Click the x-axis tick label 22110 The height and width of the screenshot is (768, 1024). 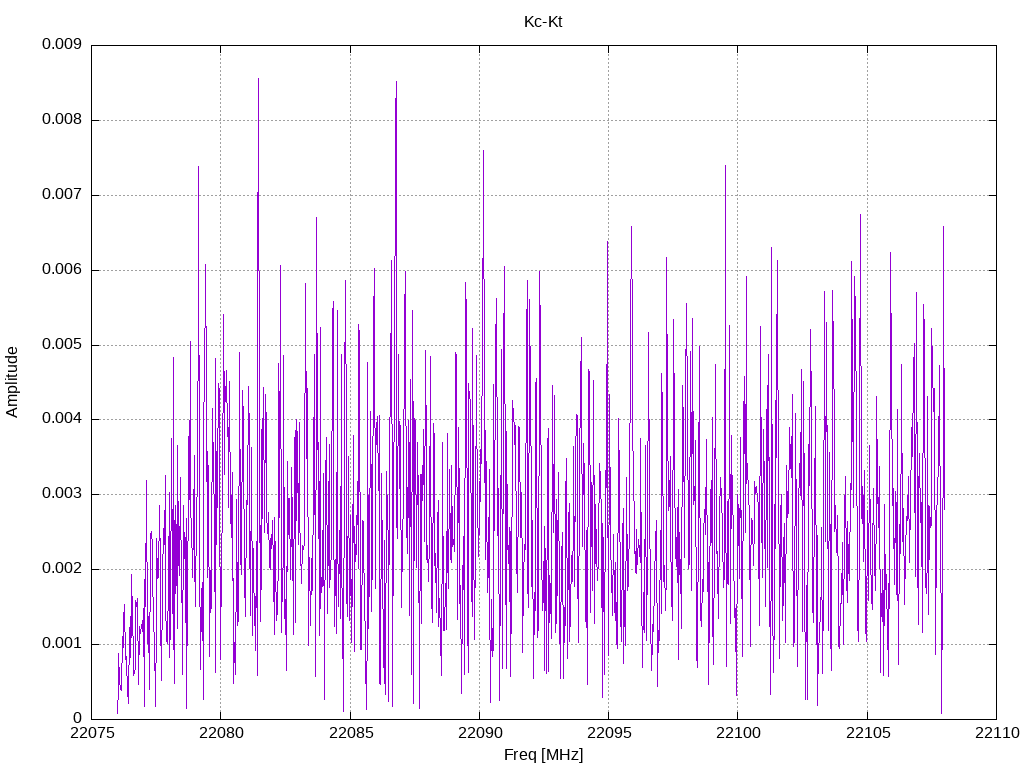click(x=997, y=733)
